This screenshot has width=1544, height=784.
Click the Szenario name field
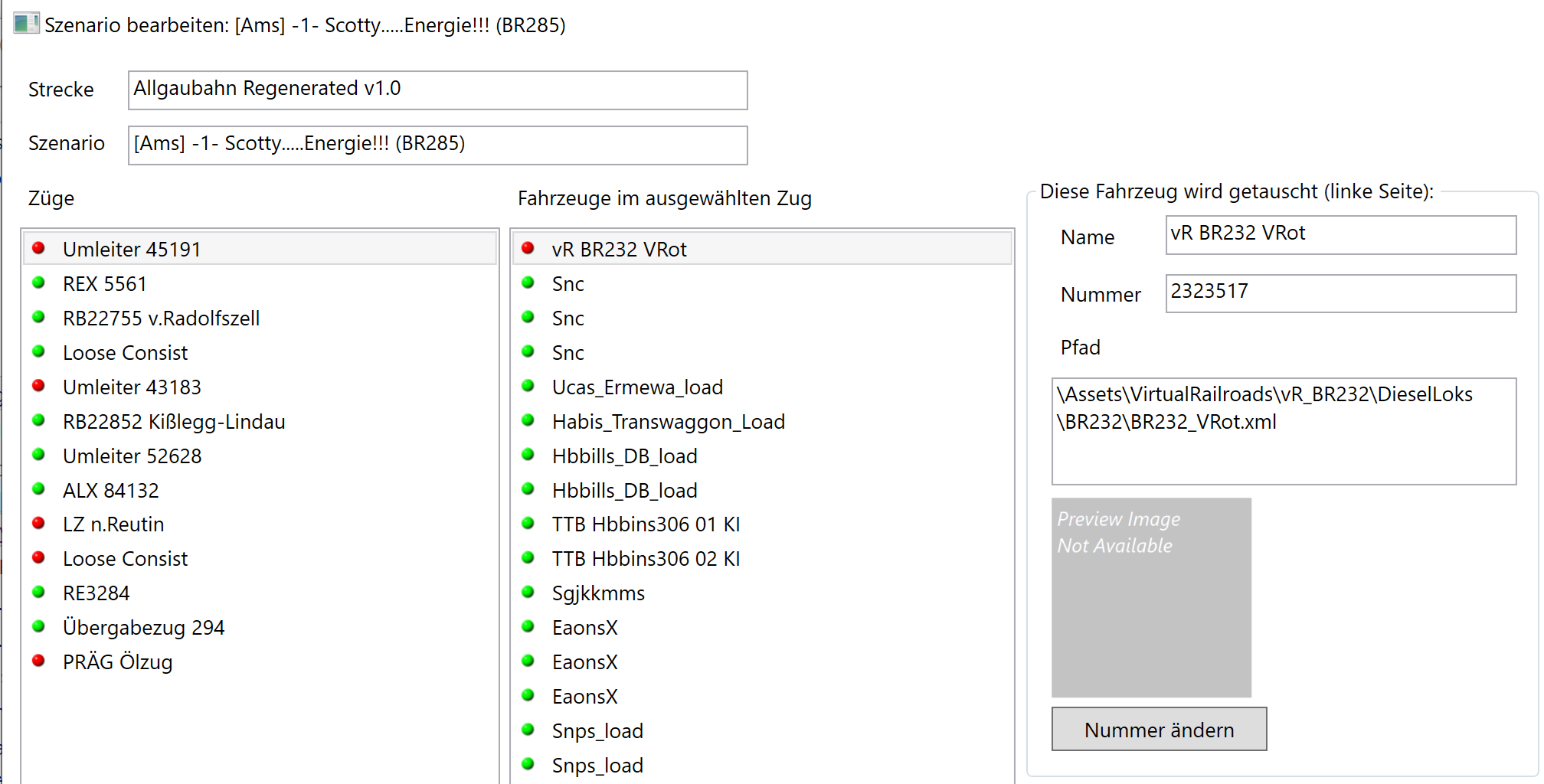[437, 145]
